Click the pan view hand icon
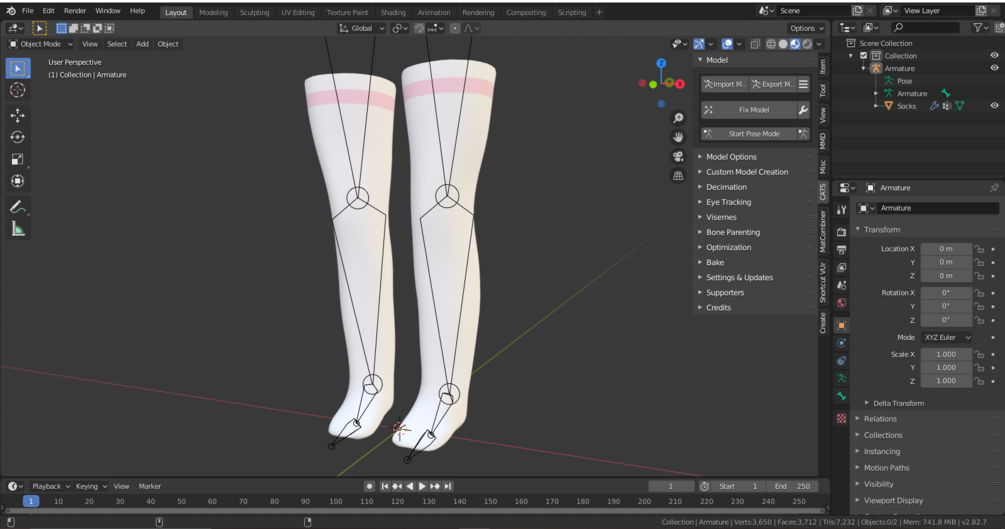1005x529 pixels. pos(678,137)
